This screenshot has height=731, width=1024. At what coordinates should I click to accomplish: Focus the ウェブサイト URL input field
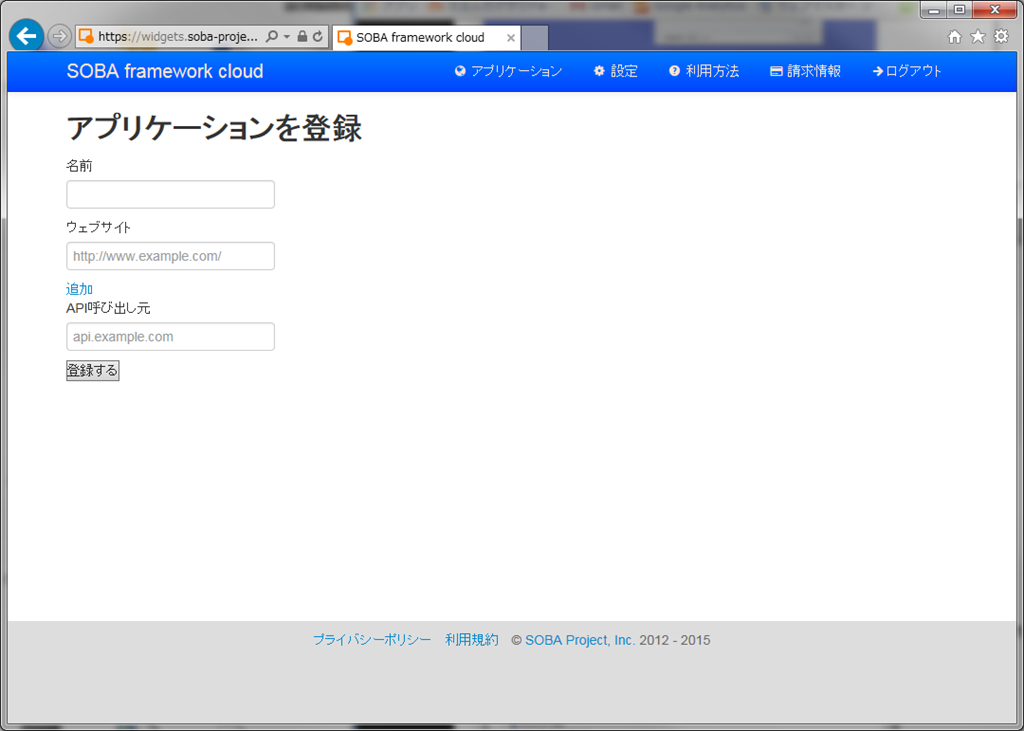[170, 256]
